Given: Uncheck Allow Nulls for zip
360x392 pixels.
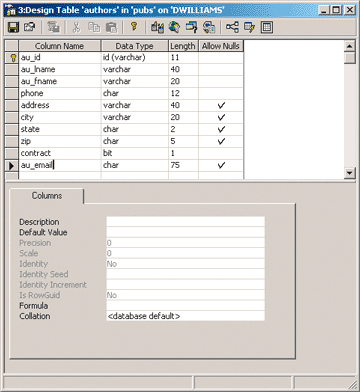Looking at the screenshot, I should 221,142.
